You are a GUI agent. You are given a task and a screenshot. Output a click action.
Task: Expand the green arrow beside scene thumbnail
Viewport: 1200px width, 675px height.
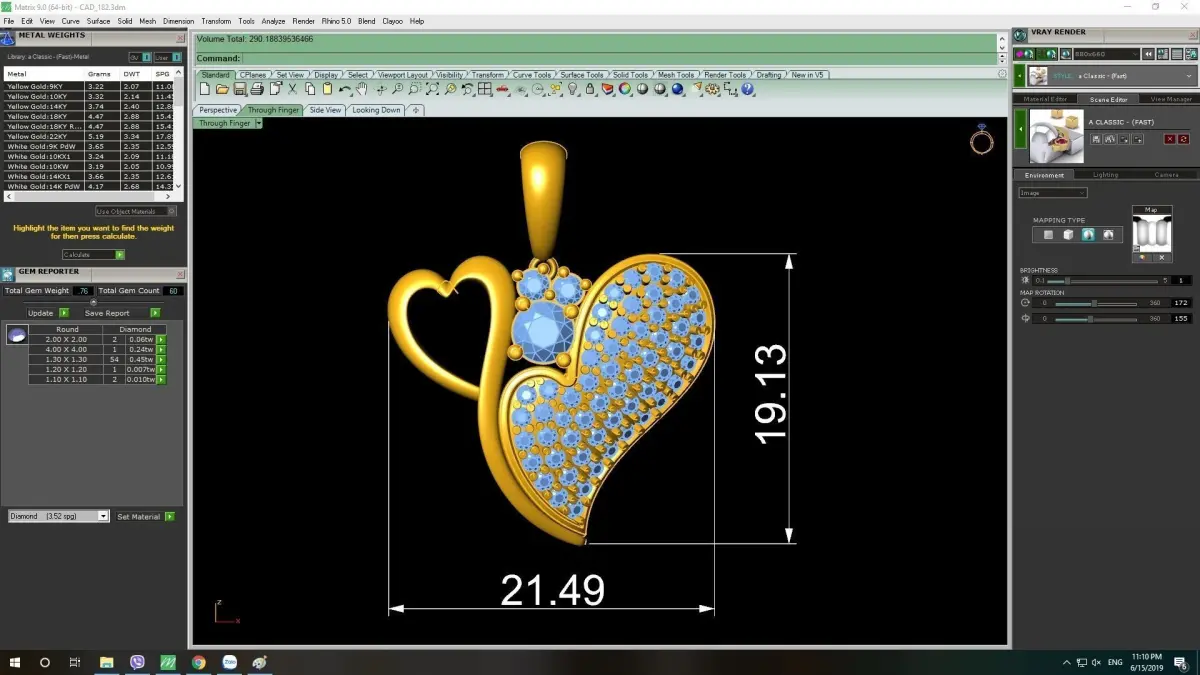pyautogui.click(x=1021, y=129)
